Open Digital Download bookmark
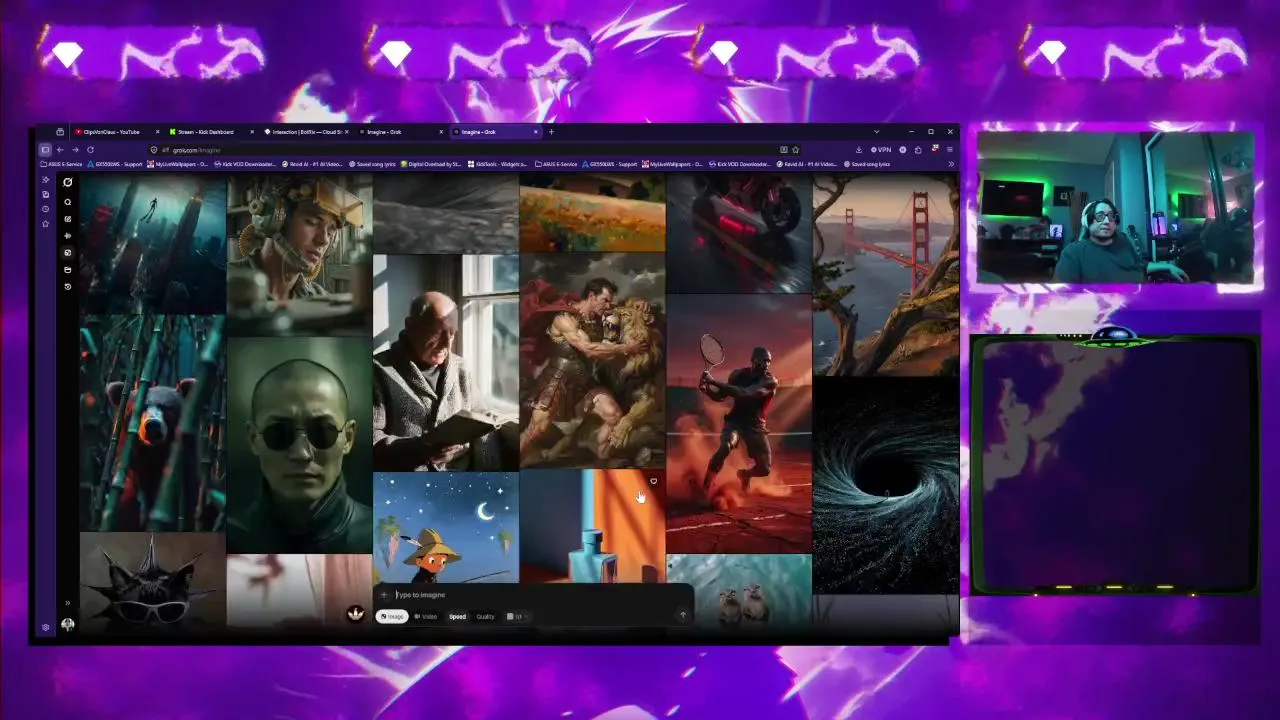Image resolution: width=1280 pixels, height=720 pixels. click(x=432, y=164)
